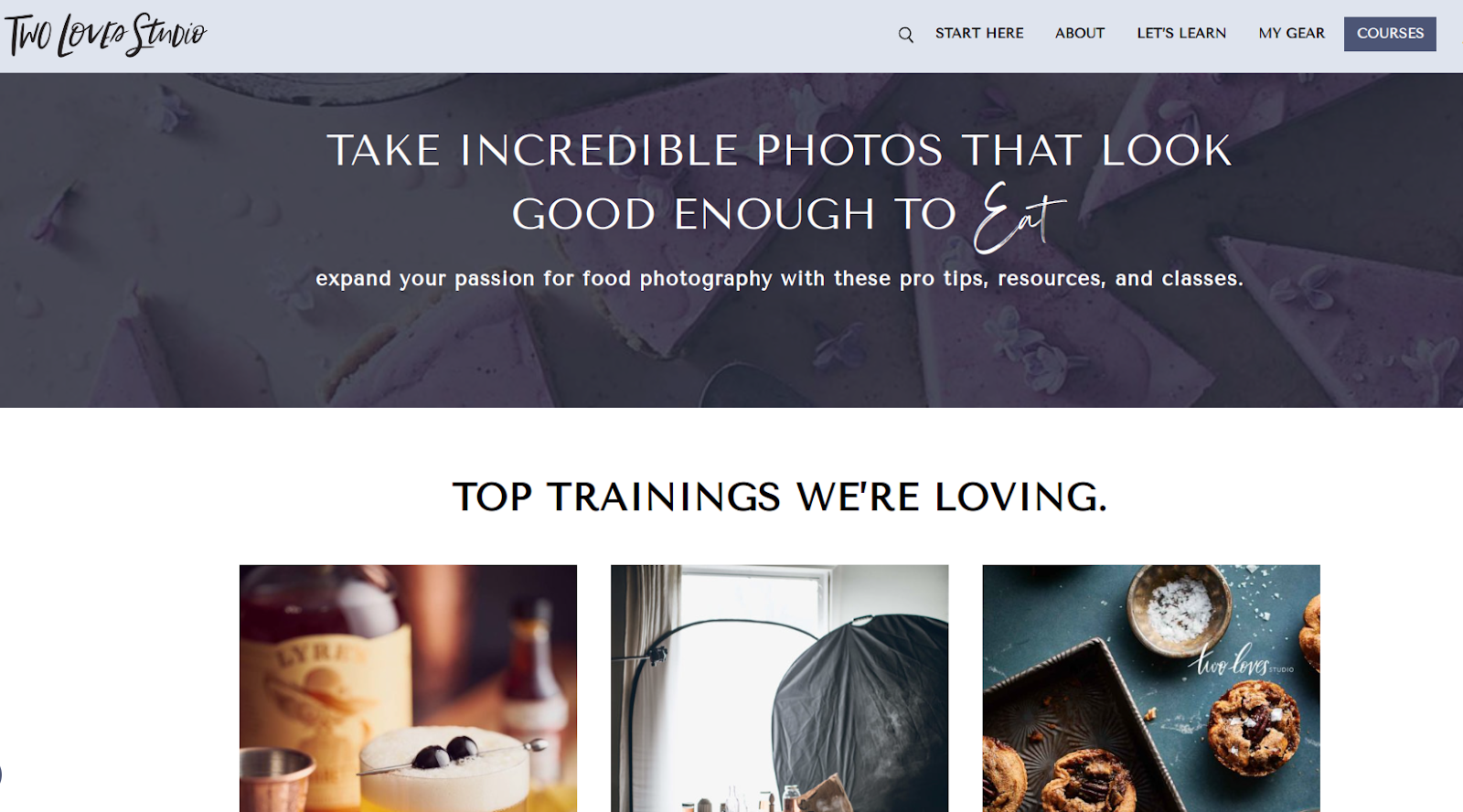Click the dark widget at left screen edge
1463x812 pixels.
tap(1, 775)
